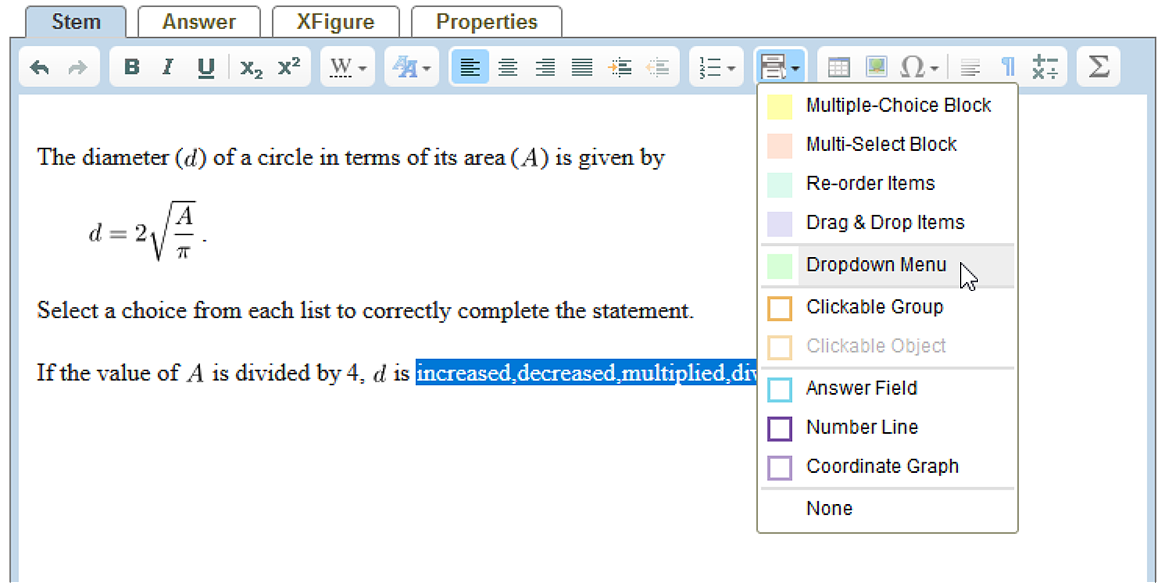Viewport: 1166px width, 583px height.
Task: Show paragraph marks with pilcrow icon
Action: [x=1008, y=67]
